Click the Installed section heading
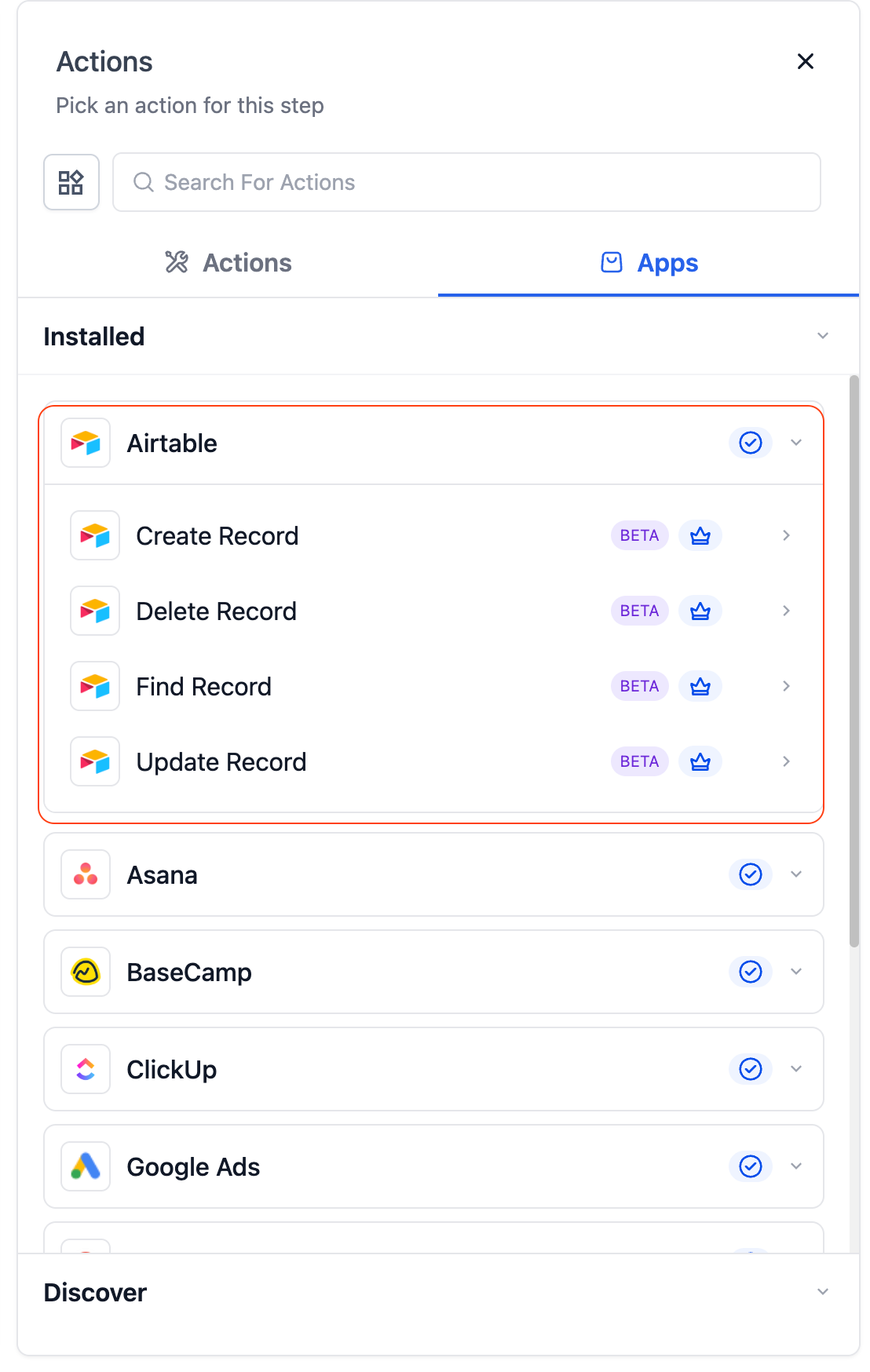This screenshot has width=870, height=1372. (94, 336)
